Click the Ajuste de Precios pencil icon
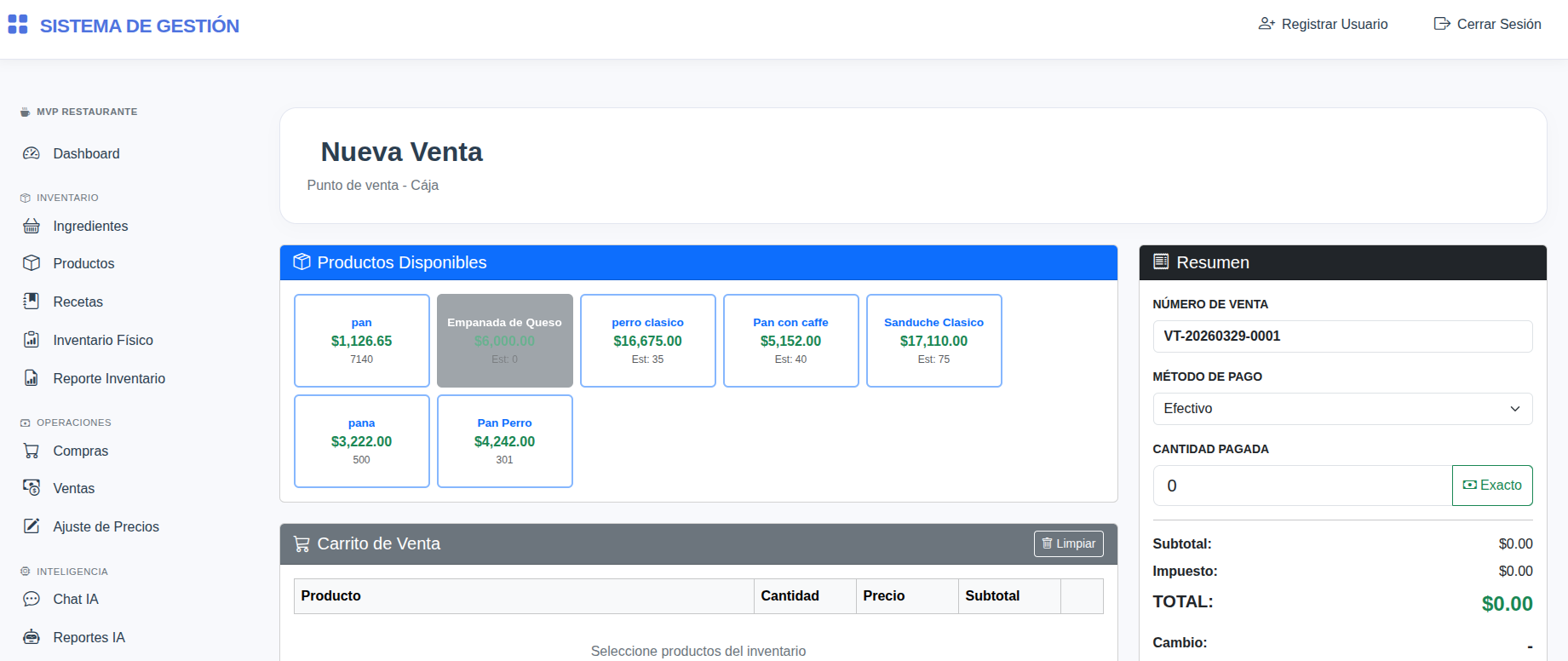Screen dimensions: 1568x661 click(x=32, y=526)
